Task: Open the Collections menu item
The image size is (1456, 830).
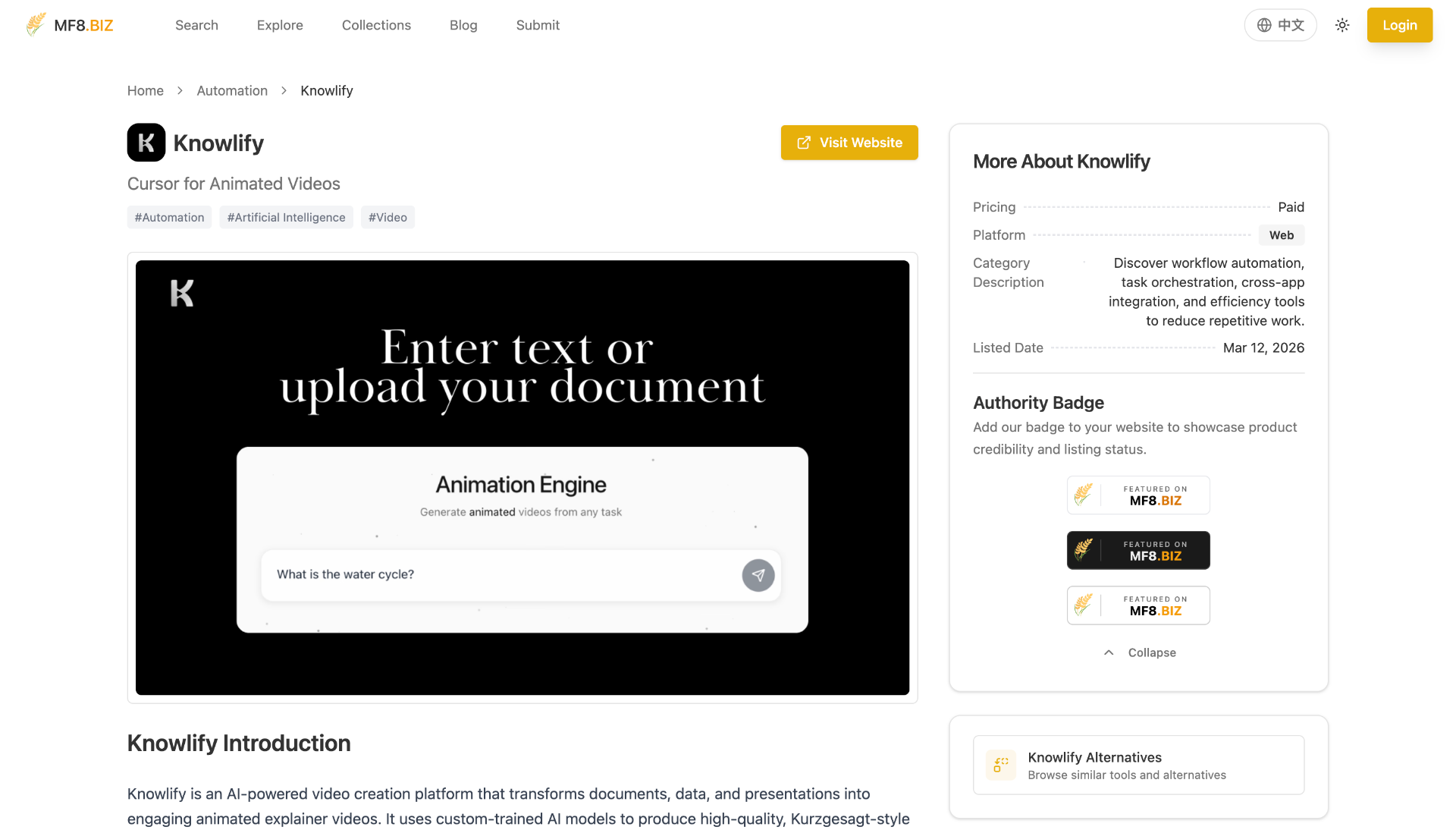Action: (376, 25)
